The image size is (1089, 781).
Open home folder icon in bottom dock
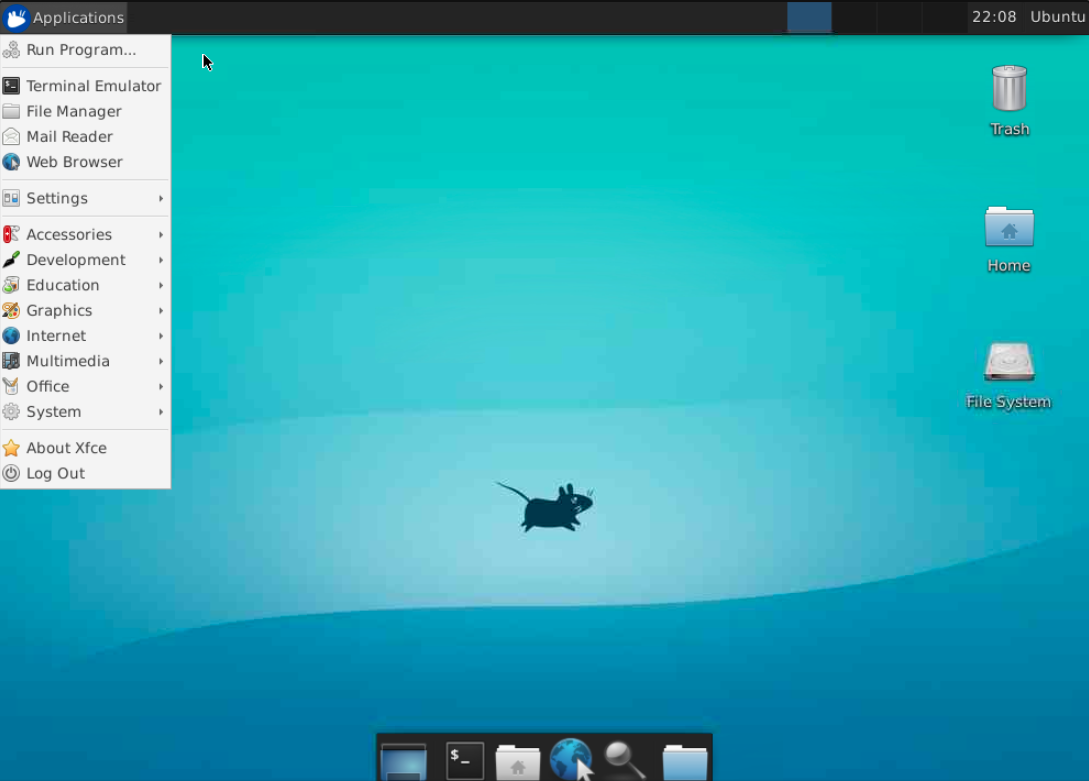pyautogui.click(x=517, y=762)
